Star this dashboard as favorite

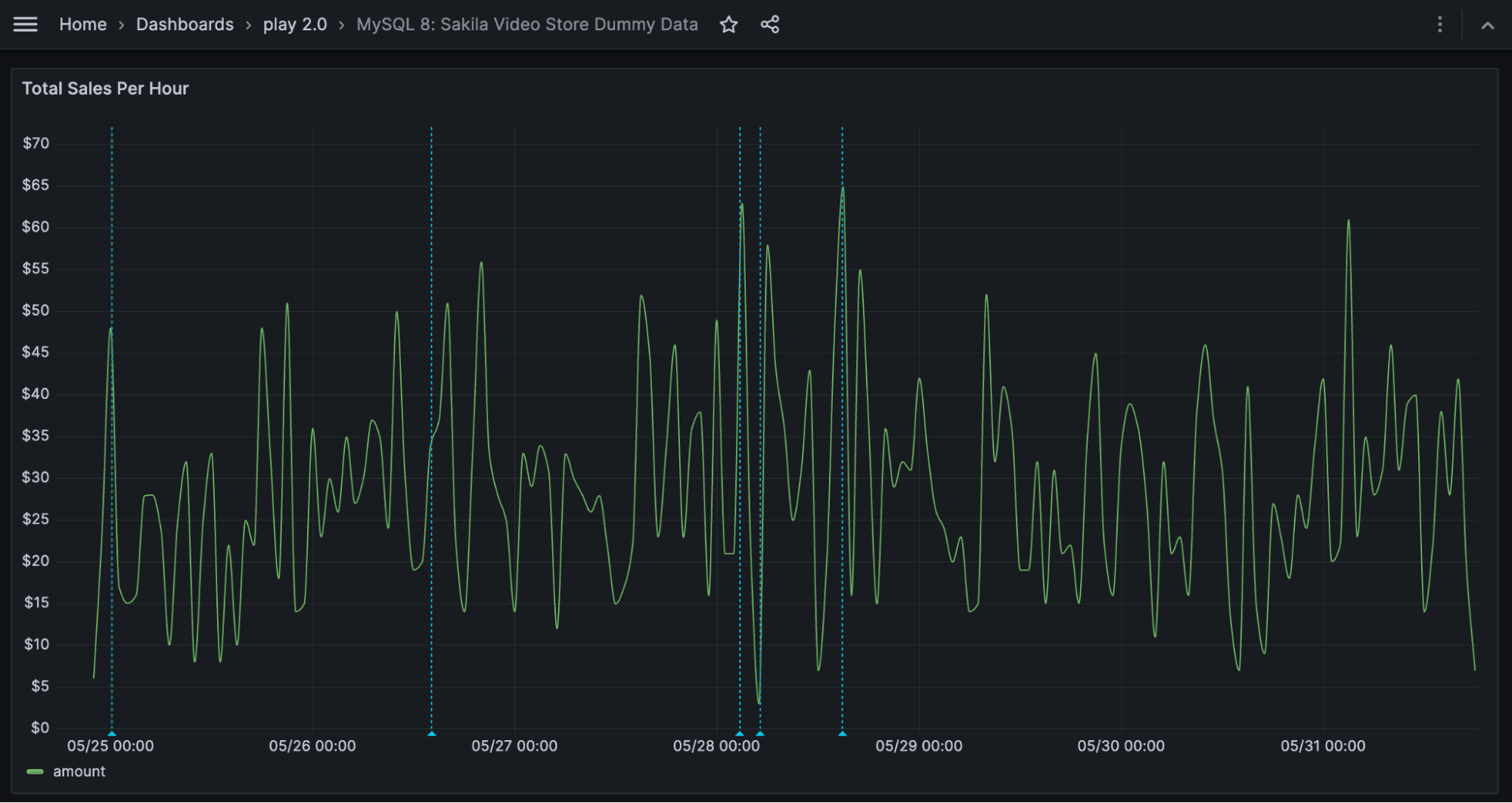(x=728, y=24)
